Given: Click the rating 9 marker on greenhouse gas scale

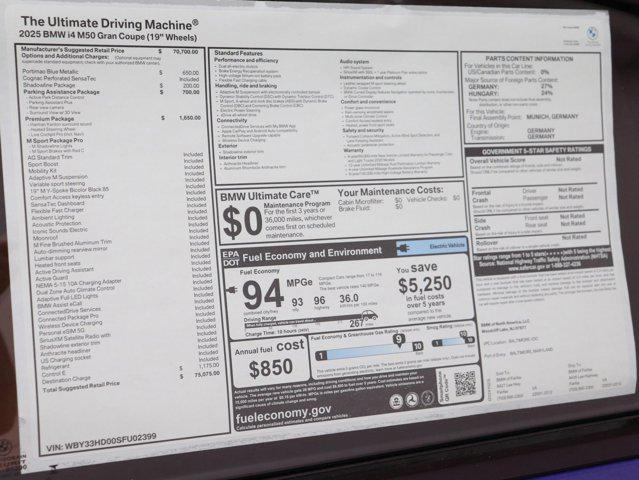Looking at the screenshot, I should (x=398, y=340).
